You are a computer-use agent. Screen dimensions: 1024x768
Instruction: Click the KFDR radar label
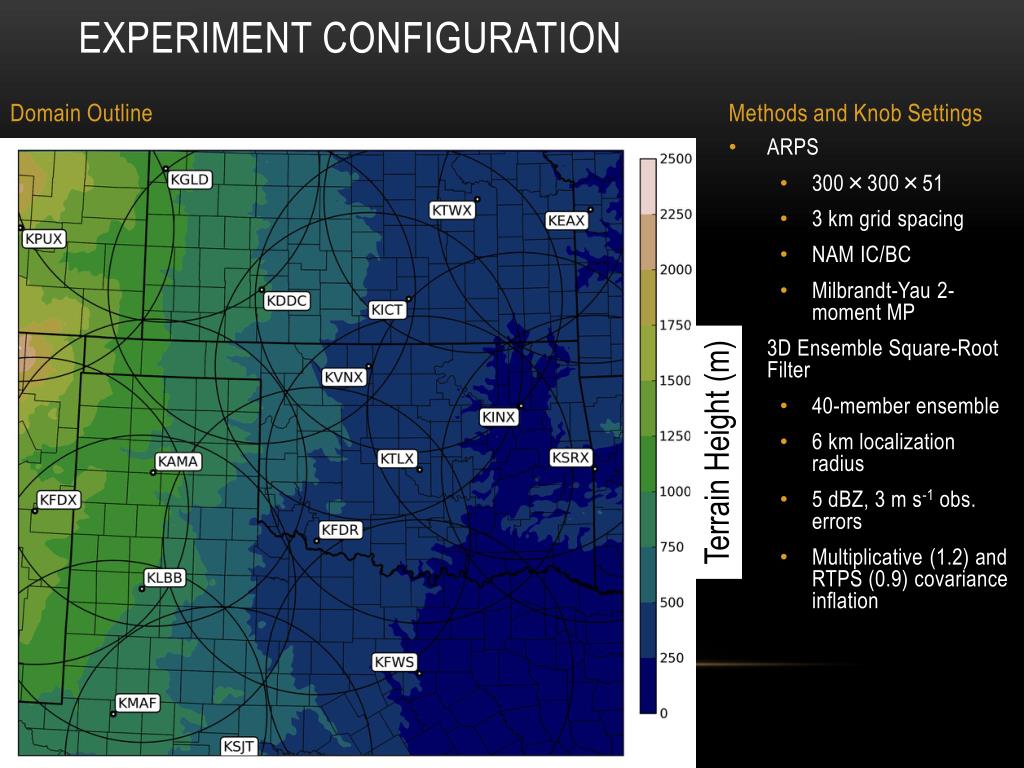(x=340, y=530)
